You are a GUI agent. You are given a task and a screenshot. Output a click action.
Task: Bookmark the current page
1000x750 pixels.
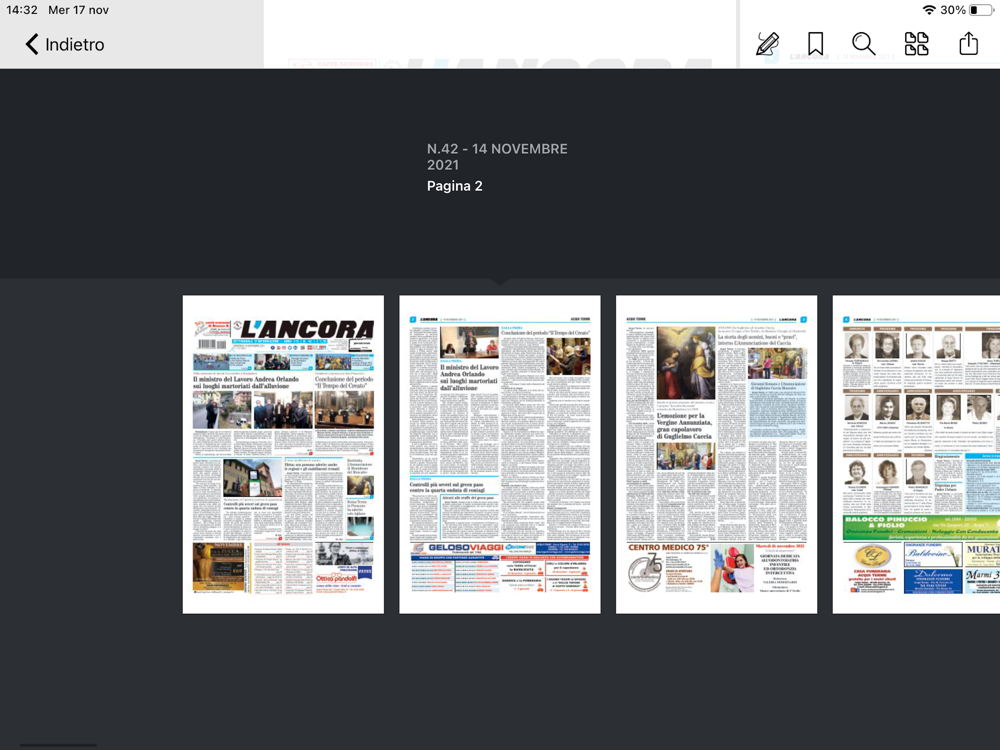pos(815,44)
